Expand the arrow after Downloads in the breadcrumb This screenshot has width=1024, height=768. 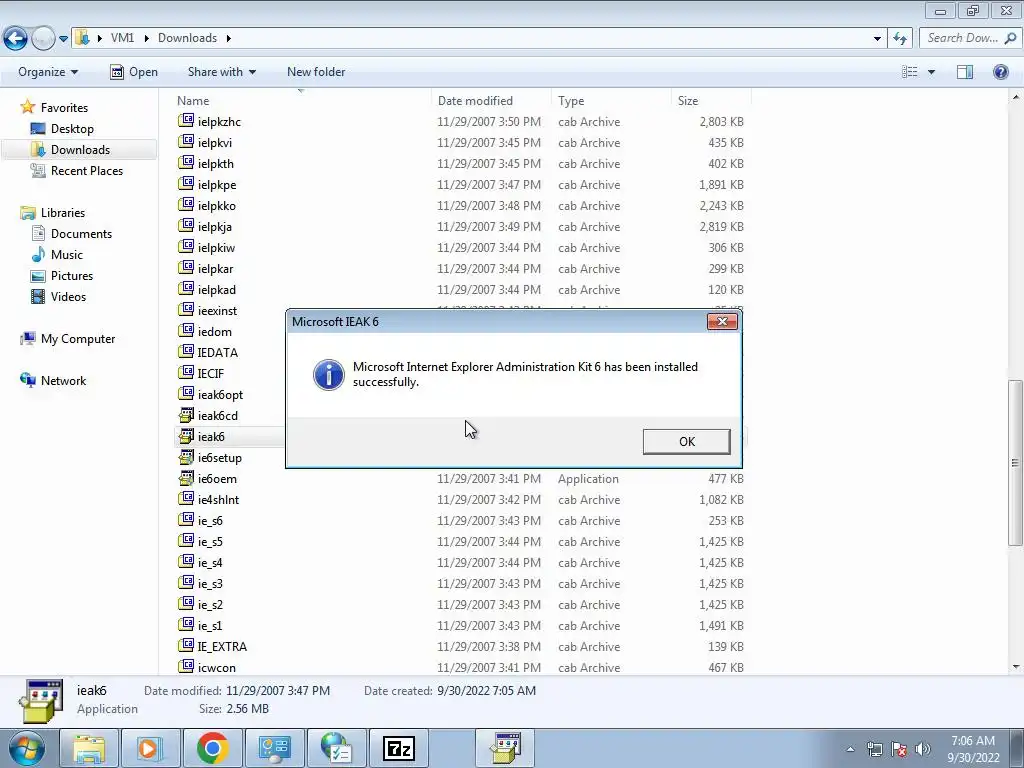(229, 38)
